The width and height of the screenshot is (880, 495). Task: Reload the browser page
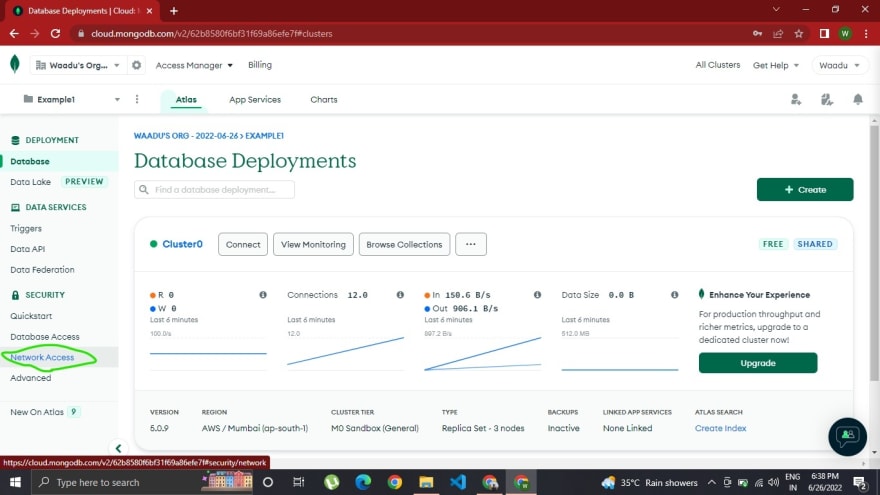click(55, 34)
